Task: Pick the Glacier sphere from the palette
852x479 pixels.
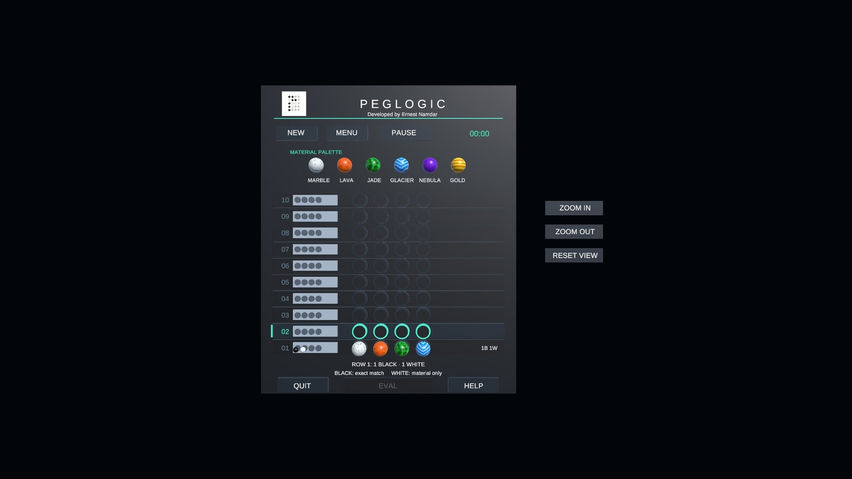Action: tap(402, 165)
